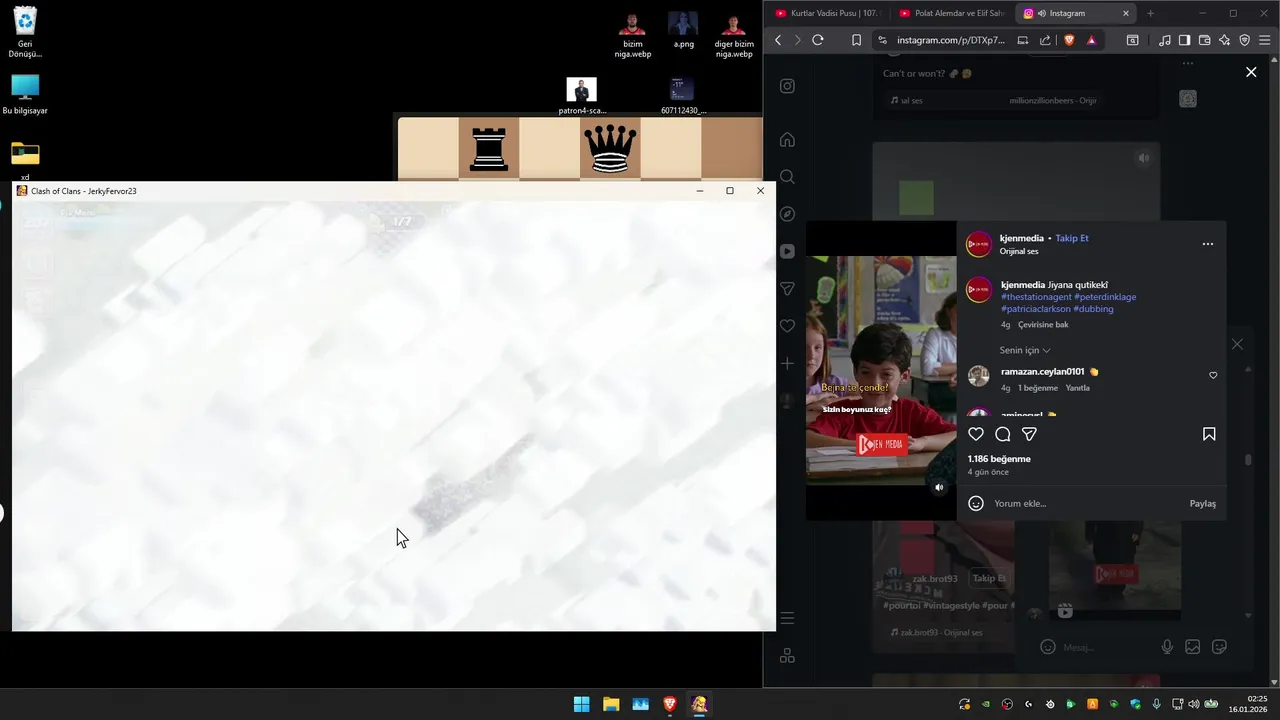Screen dimensions: 1280x720
Task: Open a new browser tab
Action: tap(1150, 13)
